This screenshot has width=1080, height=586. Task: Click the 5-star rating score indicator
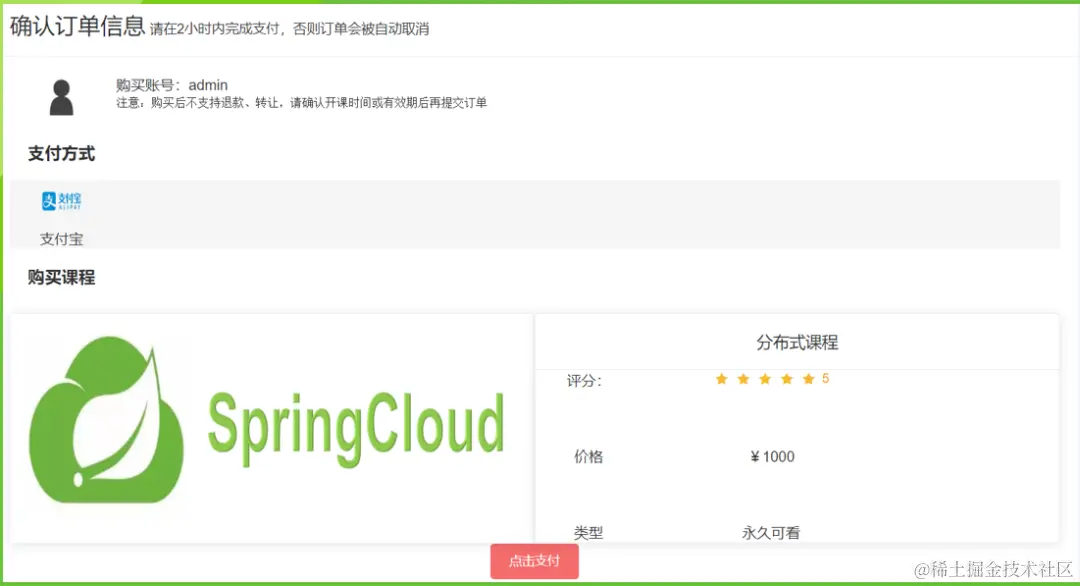(x=824, y=379)
